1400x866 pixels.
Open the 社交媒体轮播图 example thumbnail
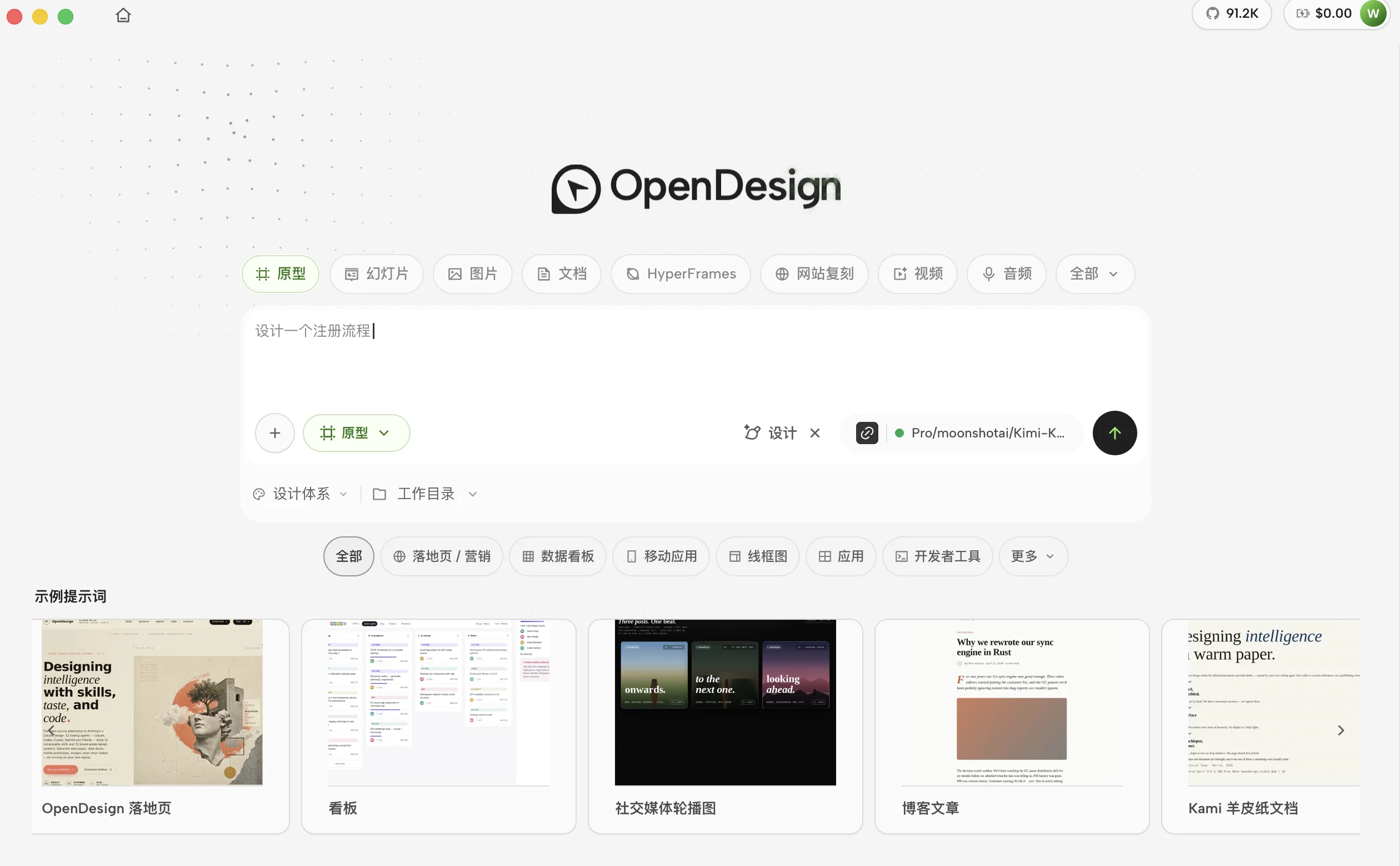point(725,702)
